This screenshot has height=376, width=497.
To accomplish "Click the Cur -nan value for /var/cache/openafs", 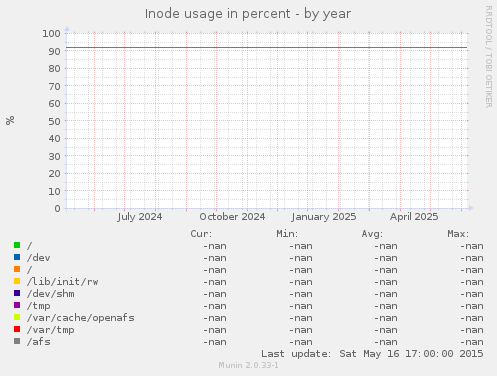I will [x=215, y=318].
